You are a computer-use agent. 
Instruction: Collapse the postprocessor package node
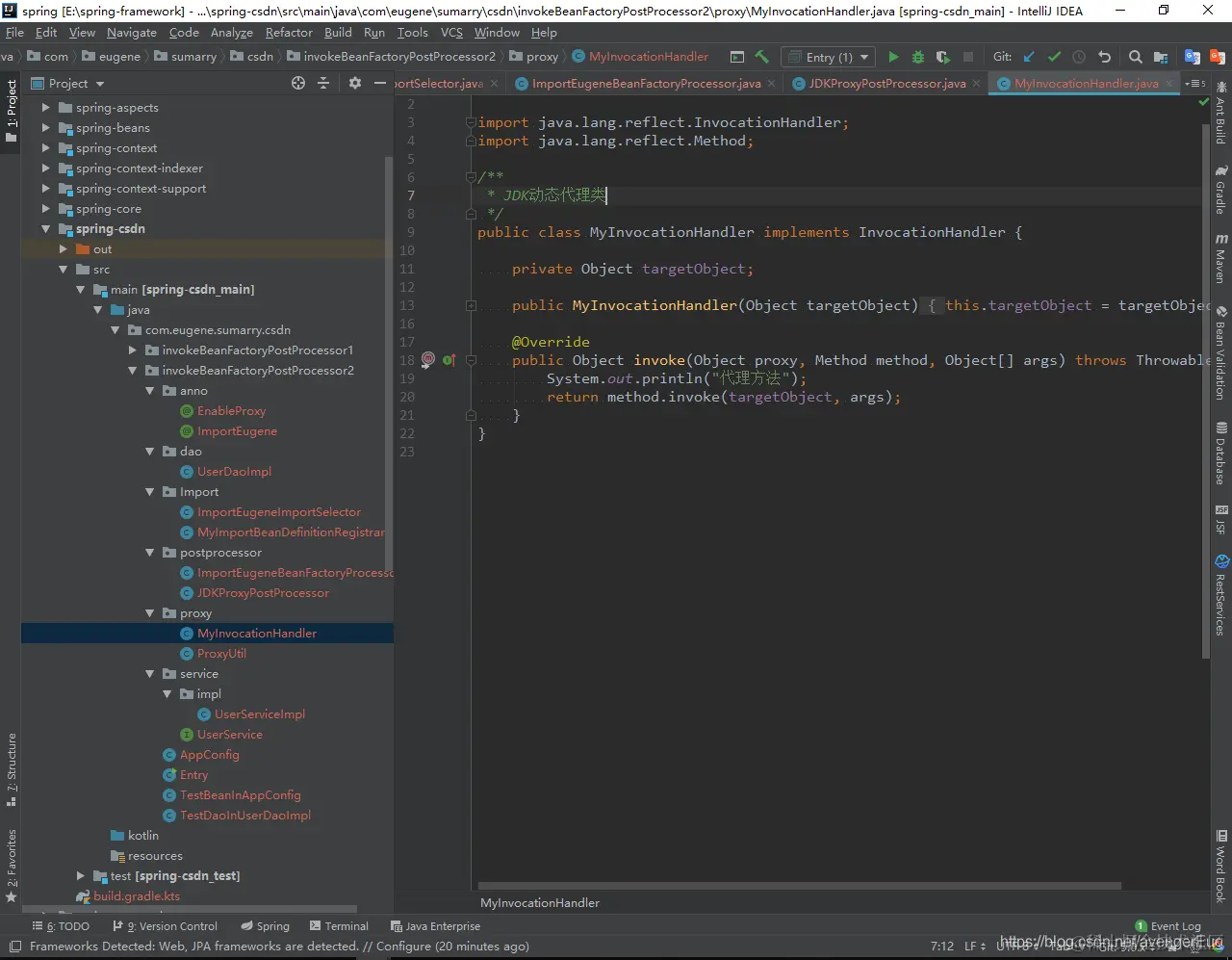pos(149,553)
